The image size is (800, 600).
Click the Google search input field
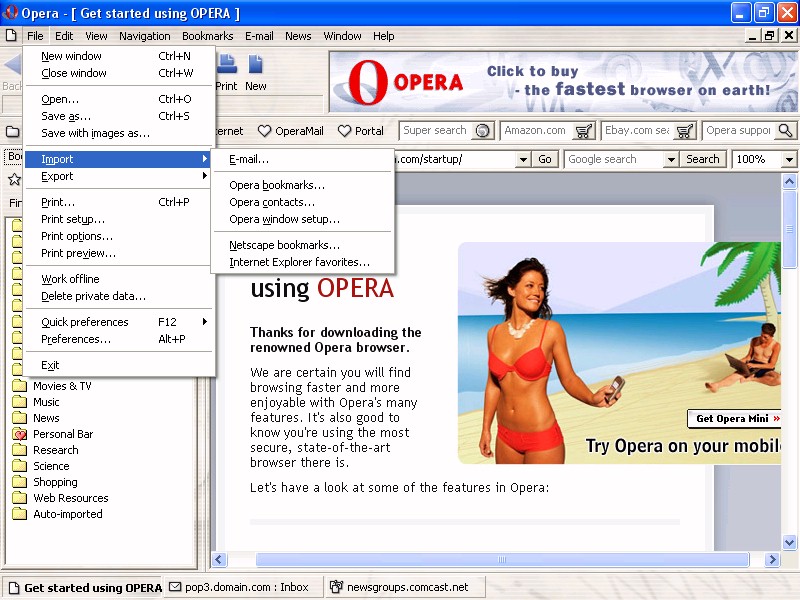(x=615, y=159)
